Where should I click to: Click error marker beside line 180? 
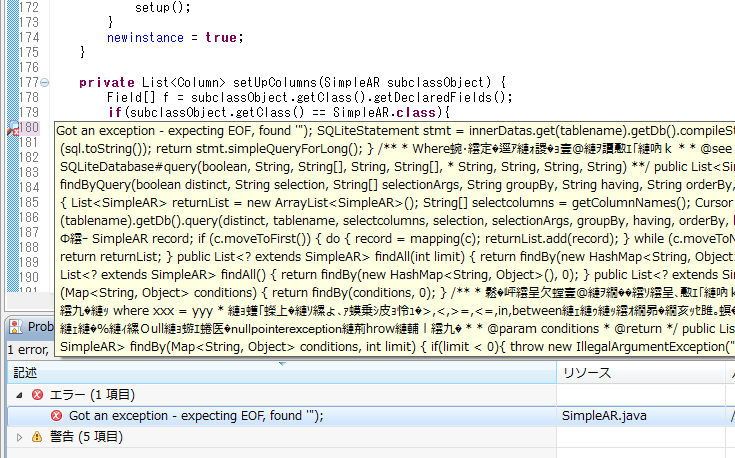(x=13, y=128)
